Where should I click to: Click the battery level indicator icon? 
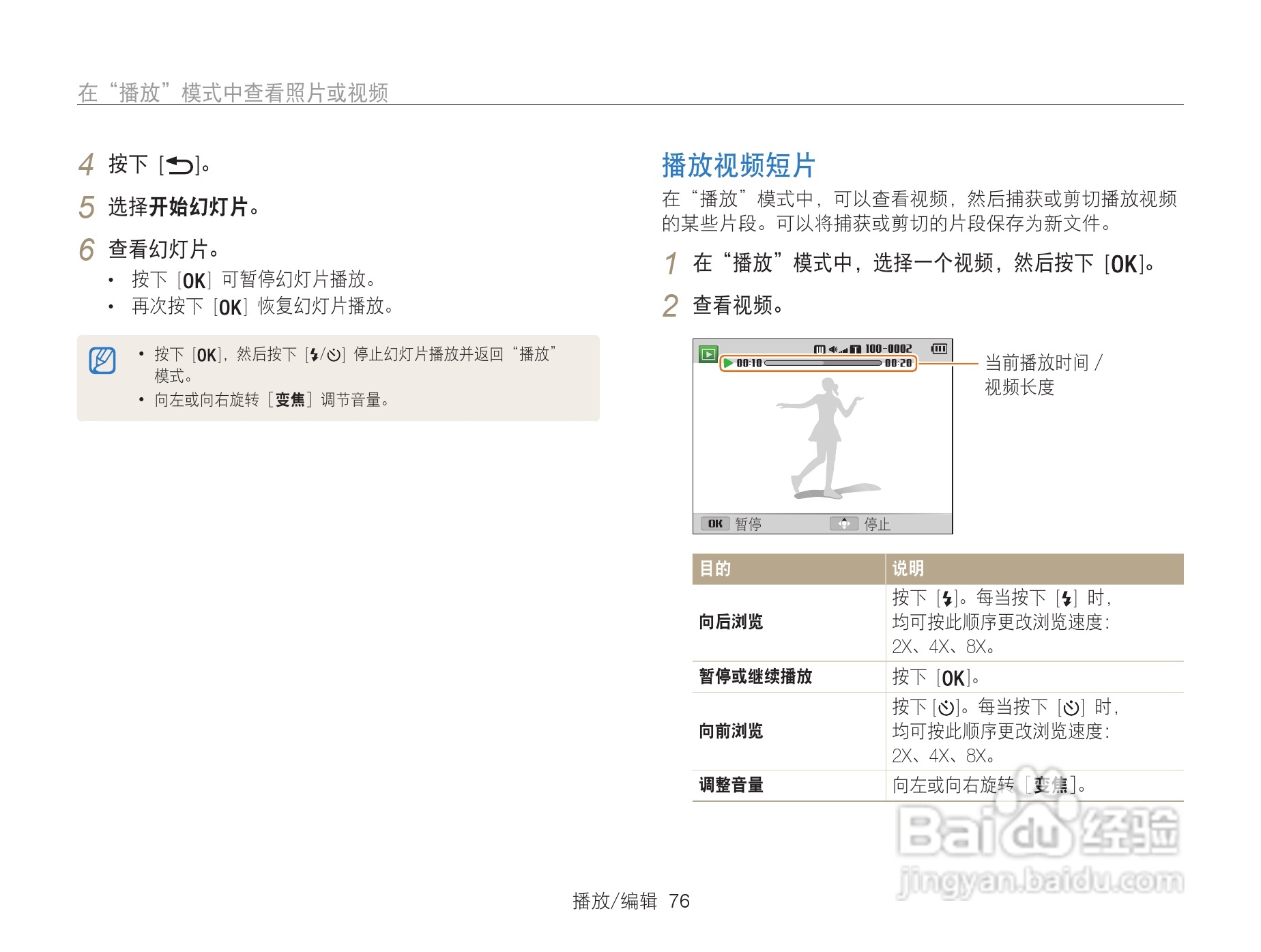click(x=940, y=349)
